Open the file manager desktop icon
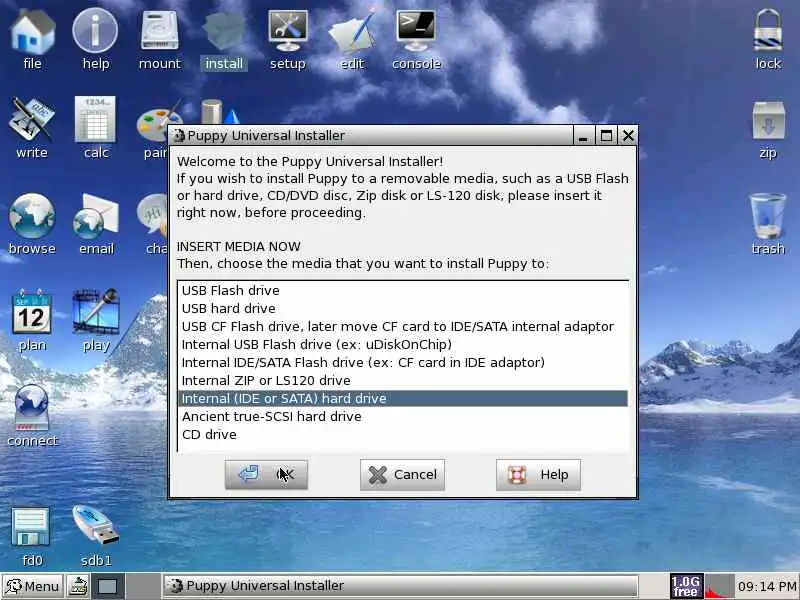Viewport: 800px width, 600px height. point(32,40)
